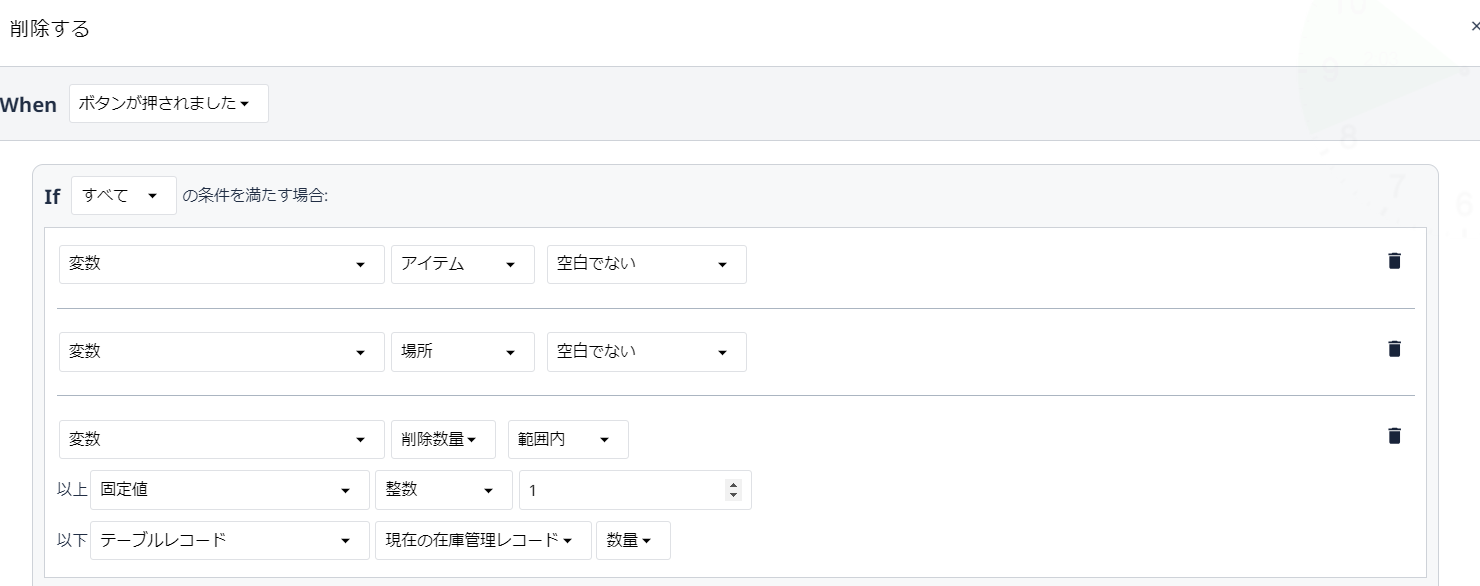Viewport: 1480px width, 586px height.
Task: Delete the 削除数量 condition row via trash icon
Action: point(1394,436)
